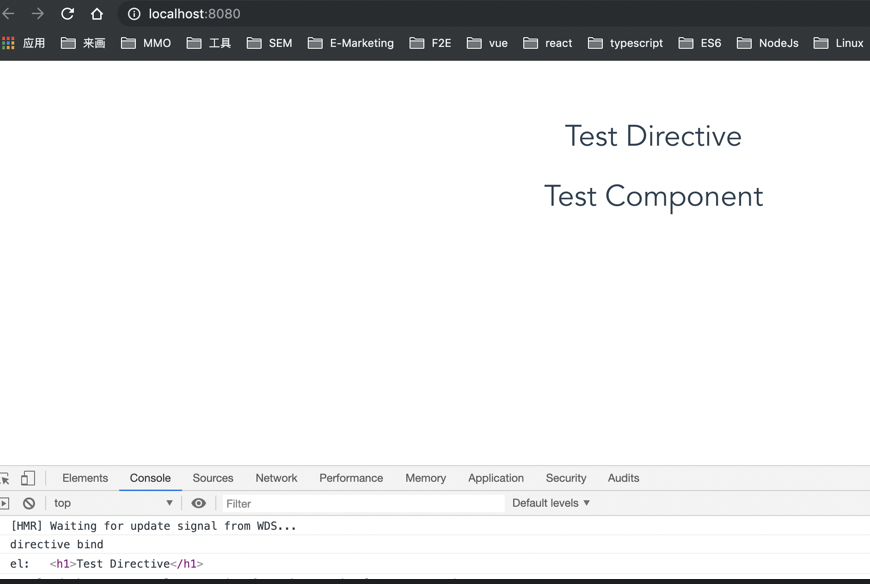Toggle the device toolbar icon
The width and height of the screenshot is (870, 584).
tap(28, 478)
